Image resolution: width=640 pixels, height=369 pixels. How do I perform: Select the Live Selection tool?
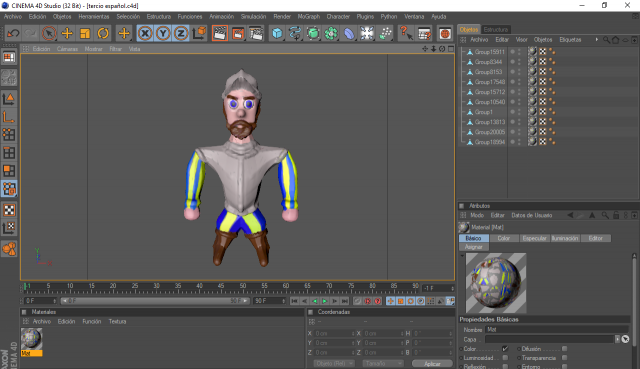[x=49, y=33]
